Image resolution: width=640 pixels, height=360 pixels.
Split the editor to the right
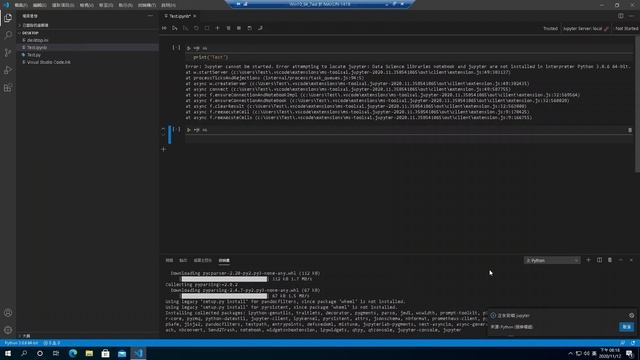(620, 16)
